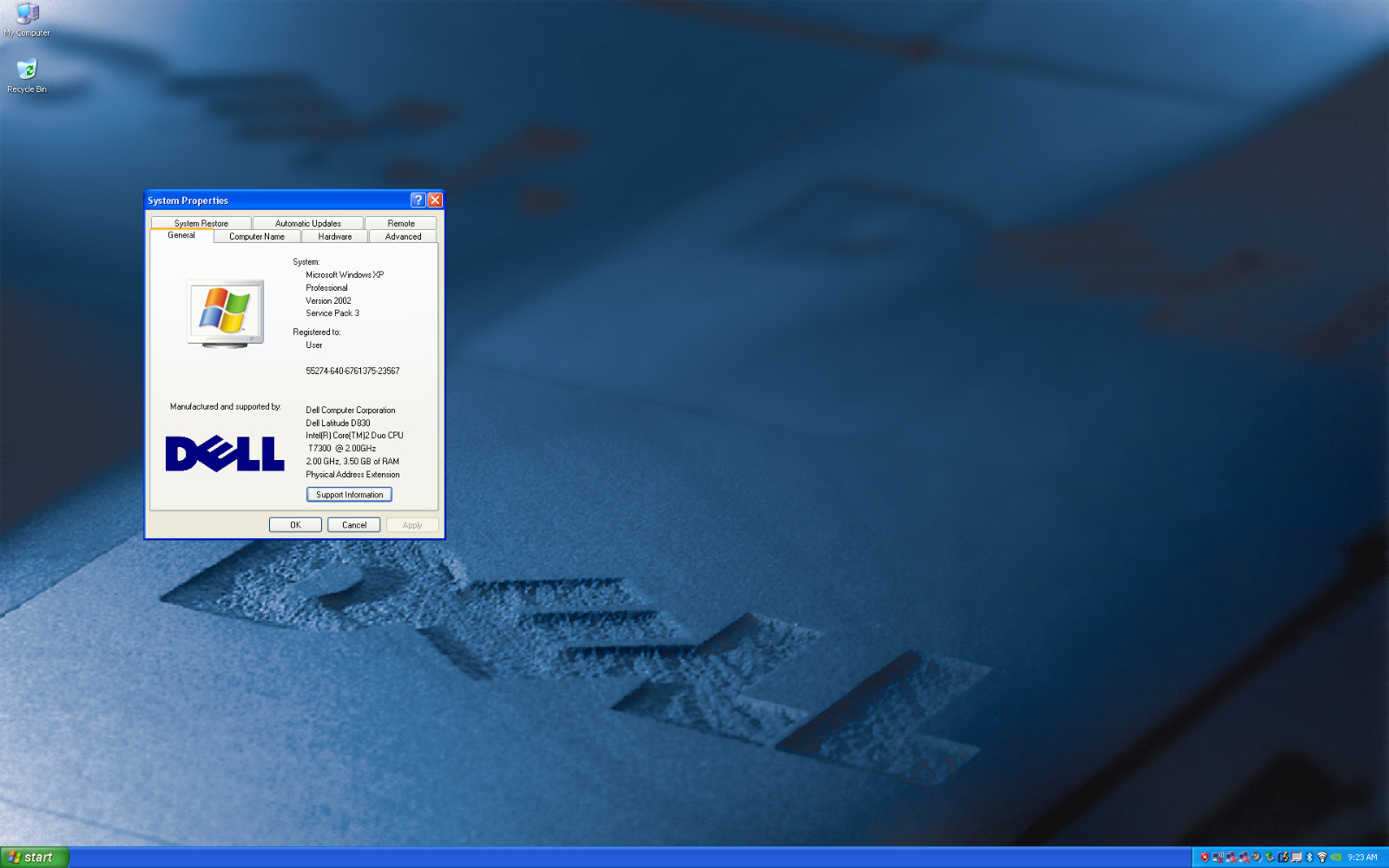Click the "Manufactured and supported by:" label
This screenshot has height=868, width=1389.
tap(226, 407)
